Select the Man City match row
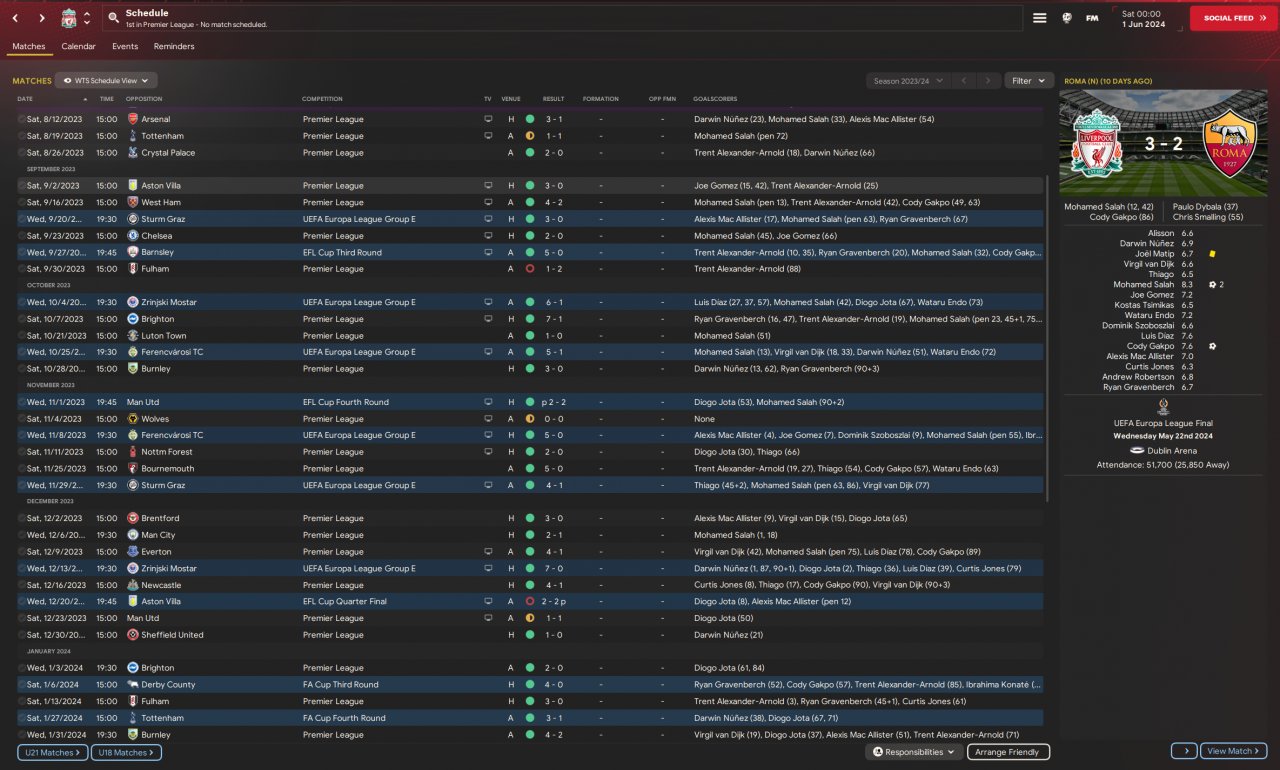1280x770 pixels. tap(530, 535)
